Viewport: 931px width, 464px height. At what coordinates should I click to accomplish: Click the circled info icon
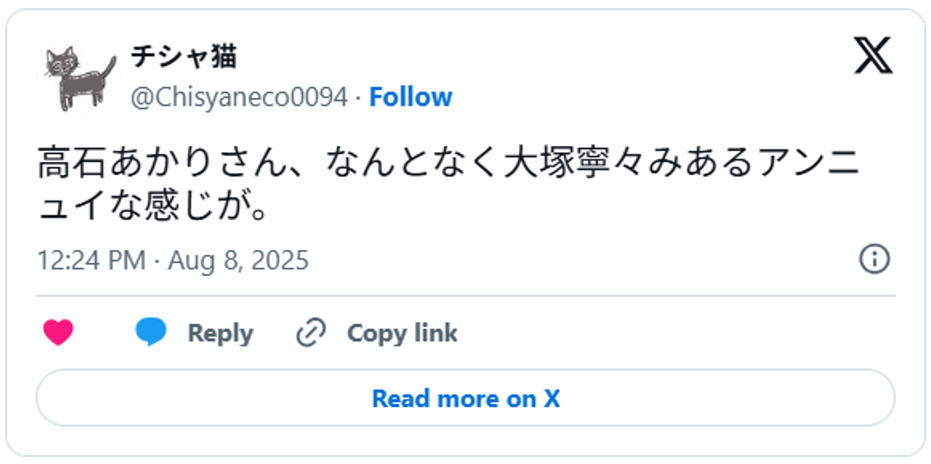click(x=874, y=260)
